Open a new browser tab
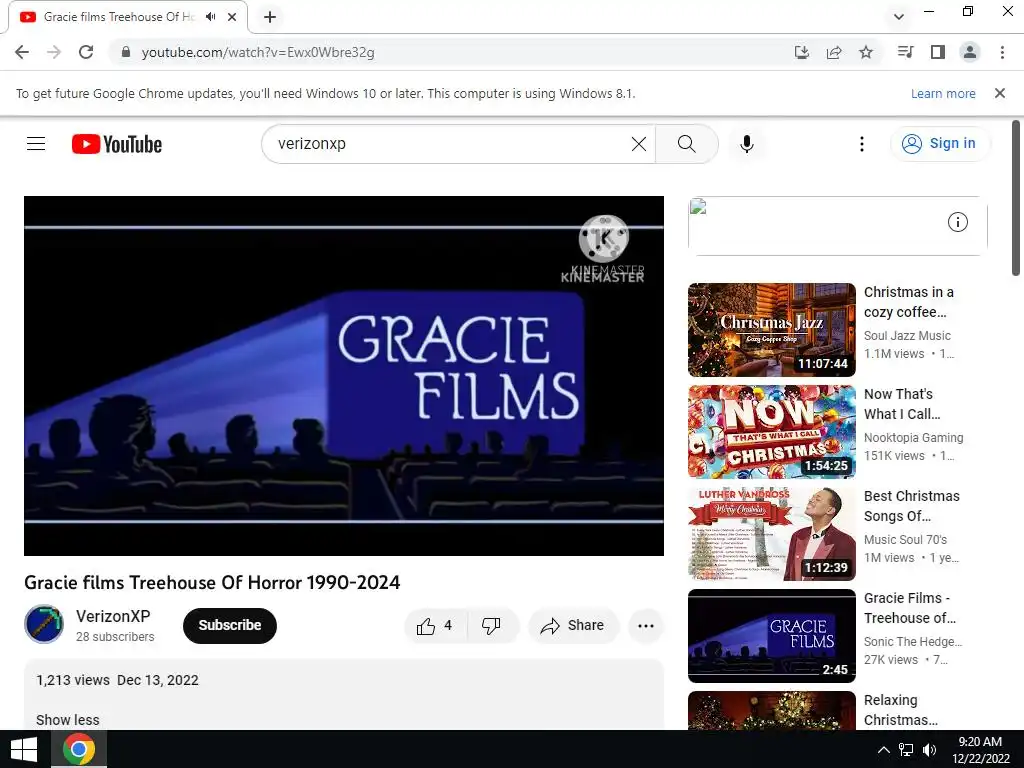This screenshot has height=768, width=1024. click(x=270, y=17)
